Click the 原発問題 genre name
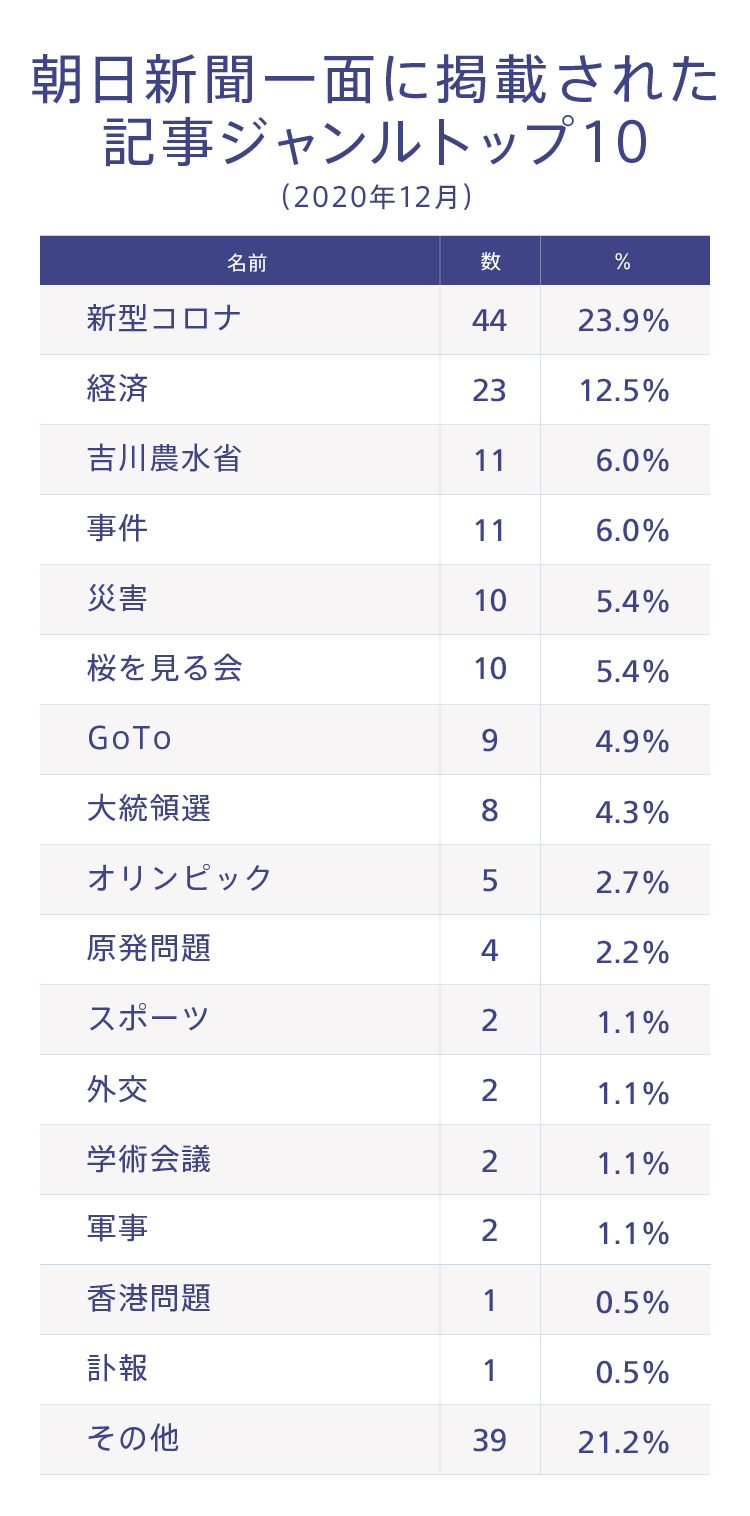The image size is (750, 1516). click(x=149, y=949)
